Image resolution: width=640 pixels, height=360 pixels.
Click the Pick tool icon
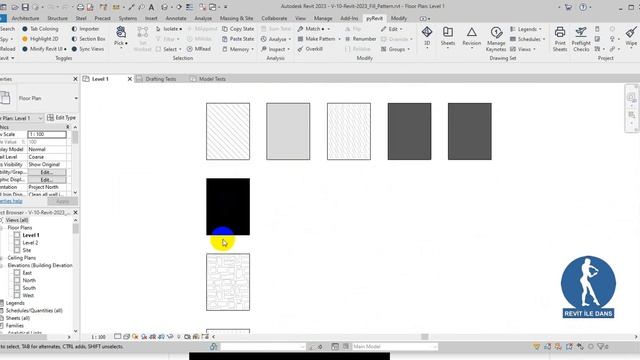tap(120, 32)
